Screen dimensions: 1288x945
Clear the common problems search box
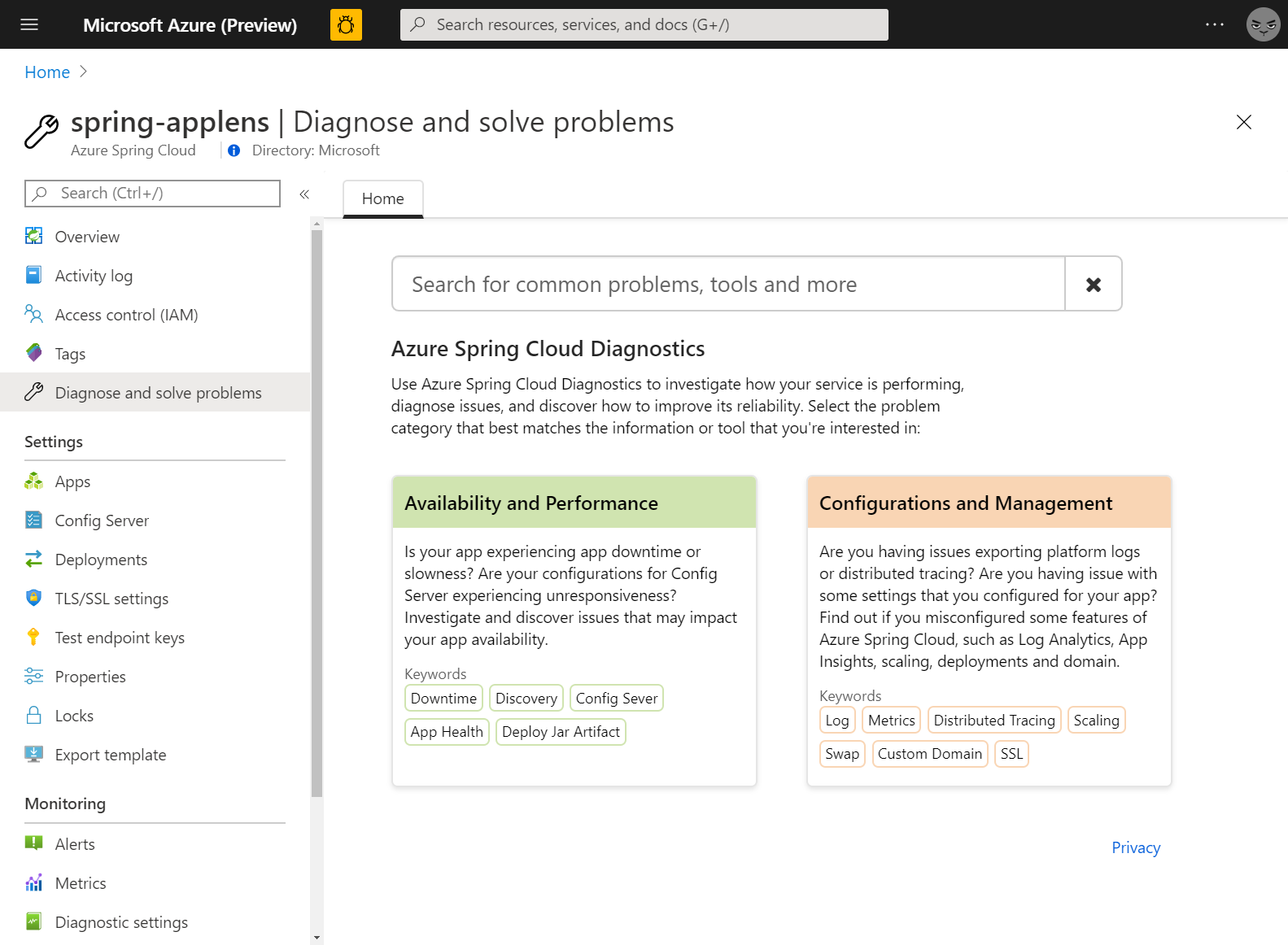(x=1094, y=284)
